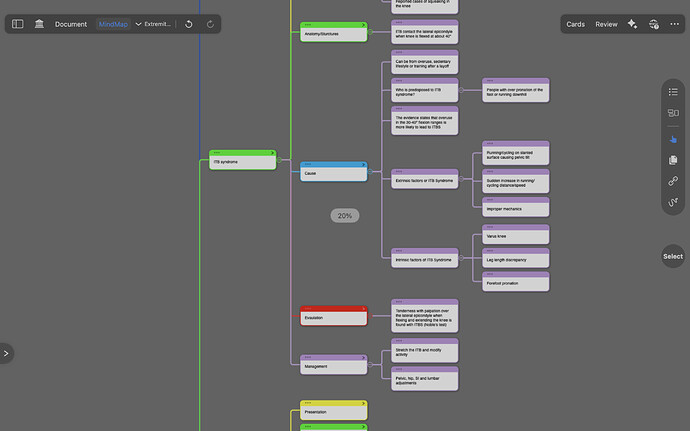Image resolution: width=690 pixels, height=431 pixels.
Task: Select the Tenderness with palpation card
Action: click(425, 316)
